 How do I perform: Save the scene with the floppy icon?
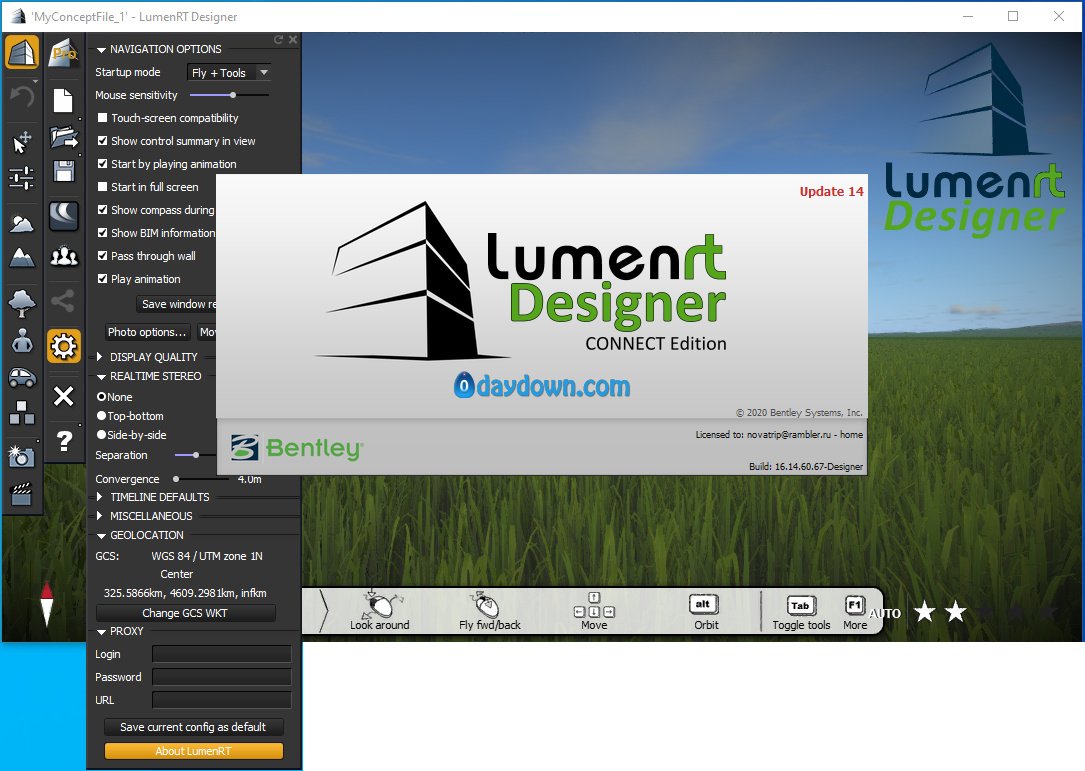[64, 171]
